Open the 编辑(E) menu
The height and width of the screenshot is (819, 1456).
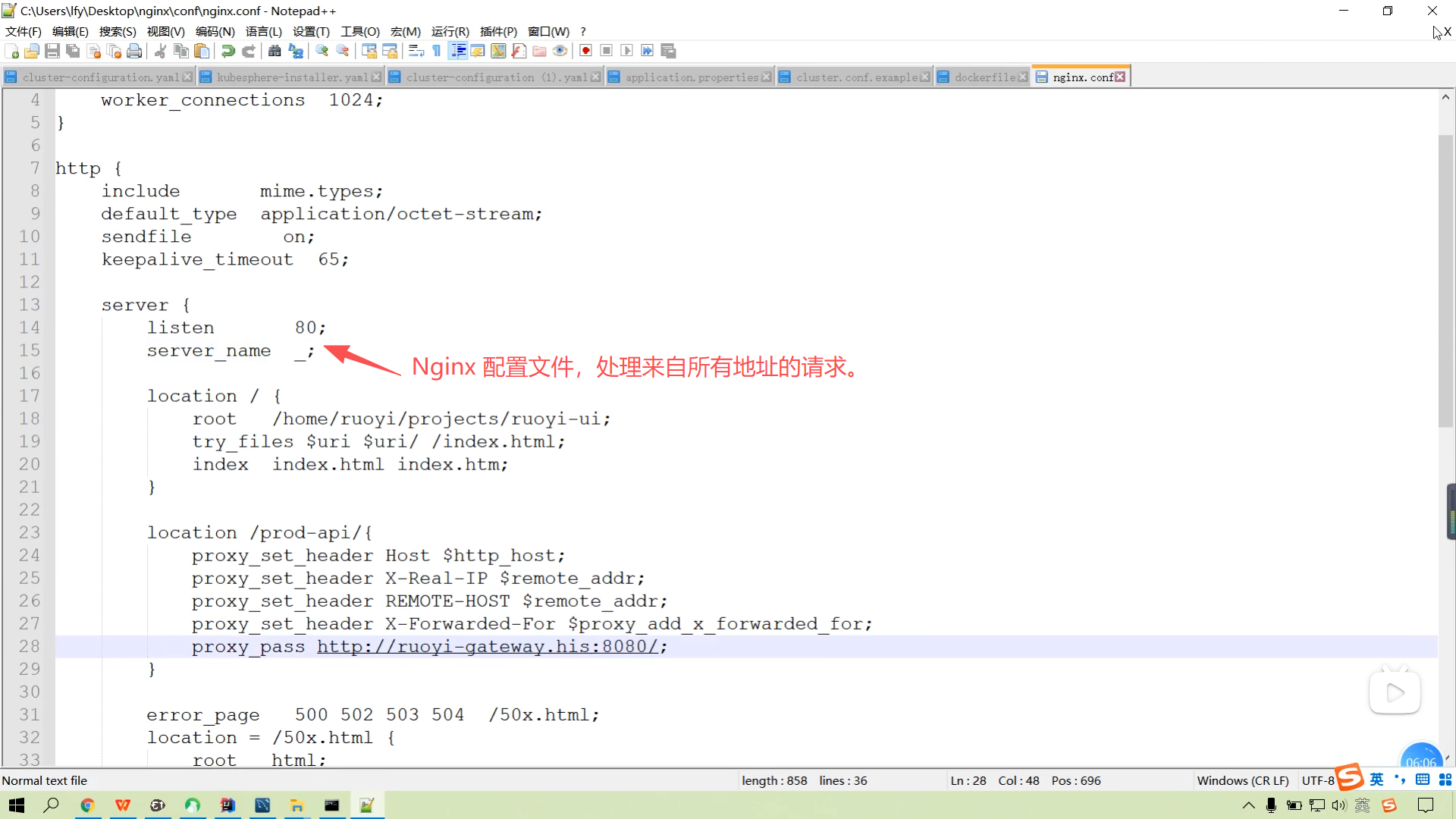click(x=71, y=31)
